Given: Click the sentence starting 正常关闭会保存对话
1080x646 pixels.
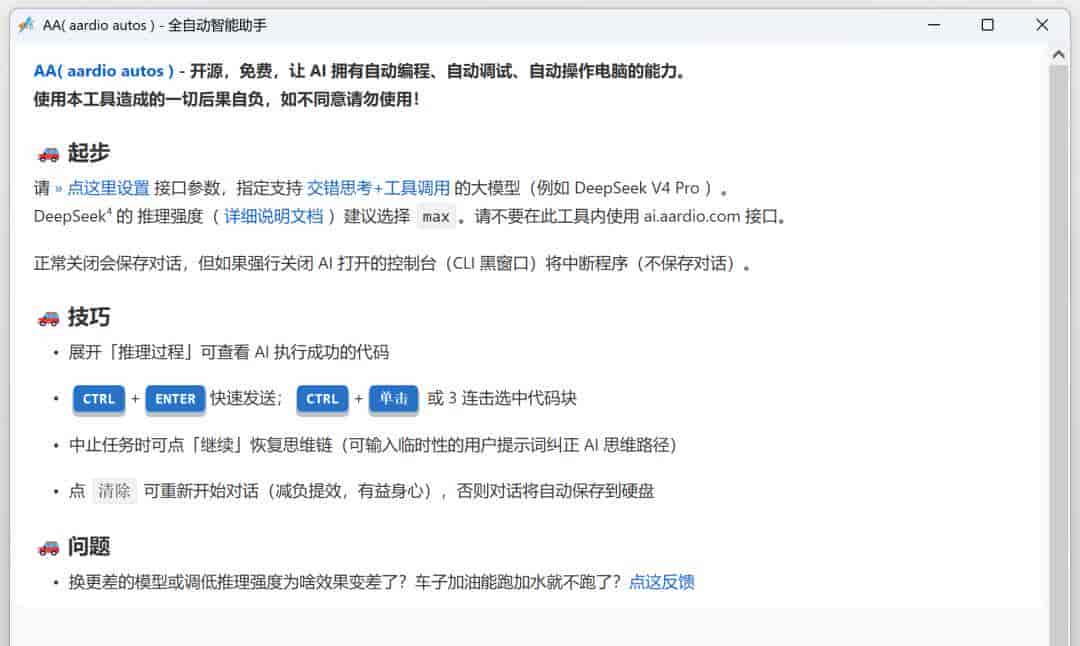Looking at the screenshot, I should (x=392, y=264).
